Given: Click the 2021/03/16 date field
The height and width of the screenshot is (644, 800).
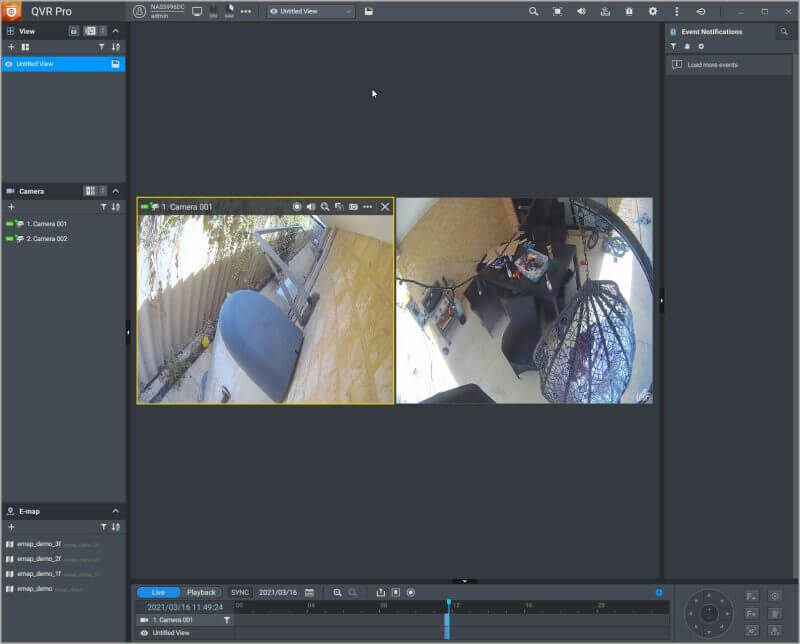Looking at the screenshot, I should click(278, 592).
